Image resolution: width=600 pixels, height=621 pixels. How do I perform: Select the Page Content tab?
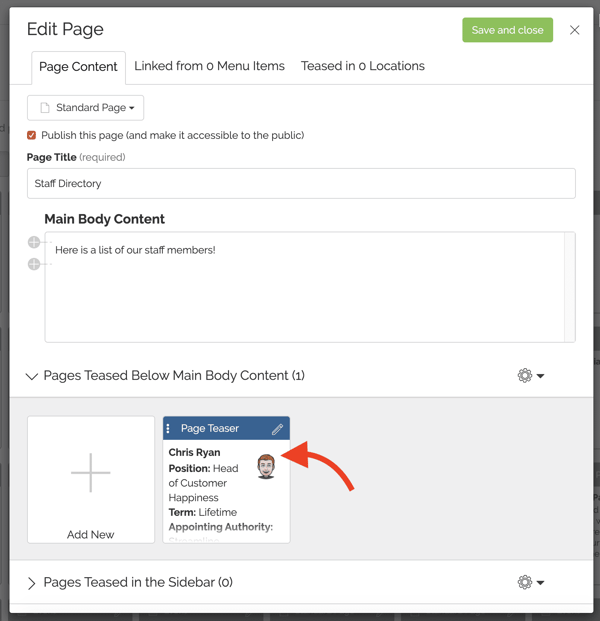click(x=78, y=67)
